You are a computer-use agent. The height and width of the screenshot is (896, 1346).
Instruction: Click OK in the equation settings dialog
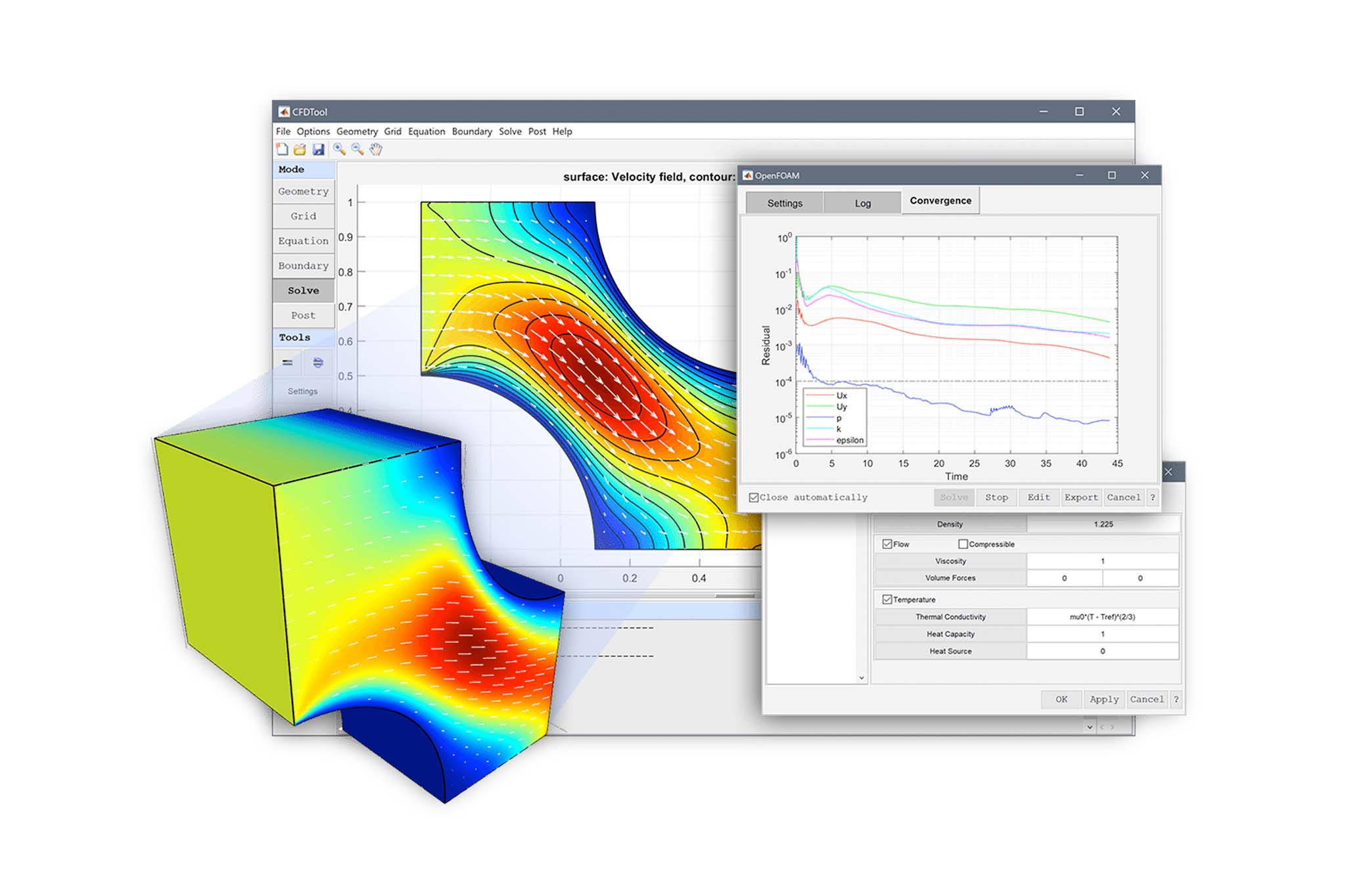point(1061,700)
